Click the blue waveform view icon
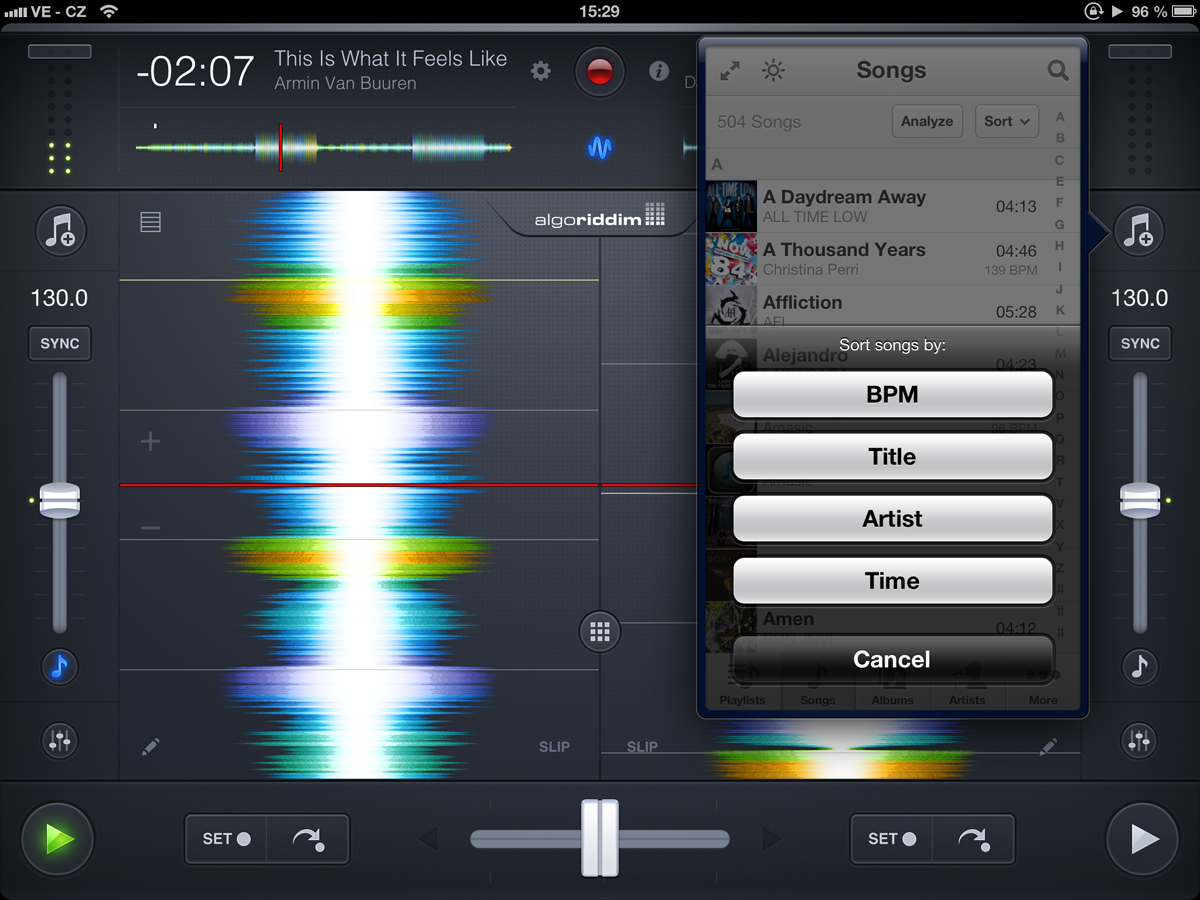This screenshot has width=1200, height=900. tap(599, 148)
